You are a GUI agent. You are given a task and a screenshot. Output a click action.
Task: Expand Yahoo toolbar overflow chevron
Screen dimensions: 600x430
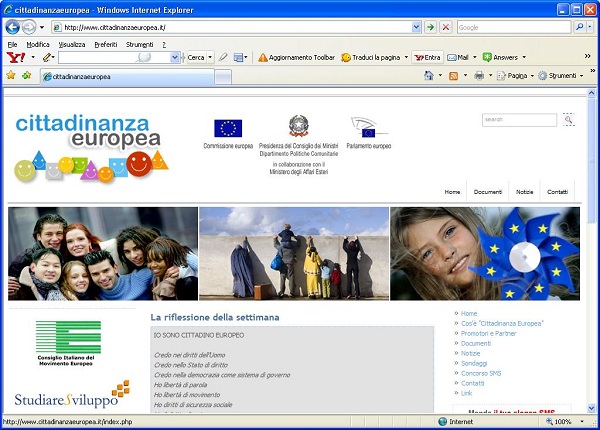(x=588, y=56)
